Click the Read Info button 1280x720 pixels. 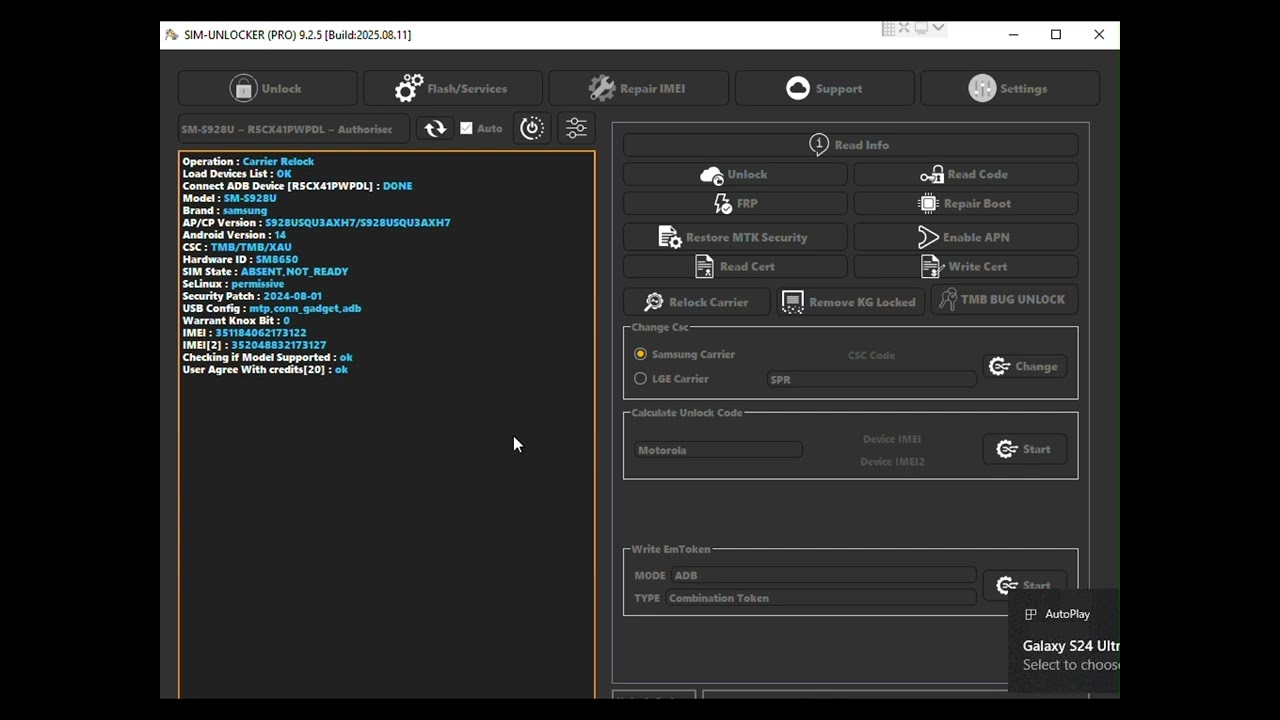point(850,145)
